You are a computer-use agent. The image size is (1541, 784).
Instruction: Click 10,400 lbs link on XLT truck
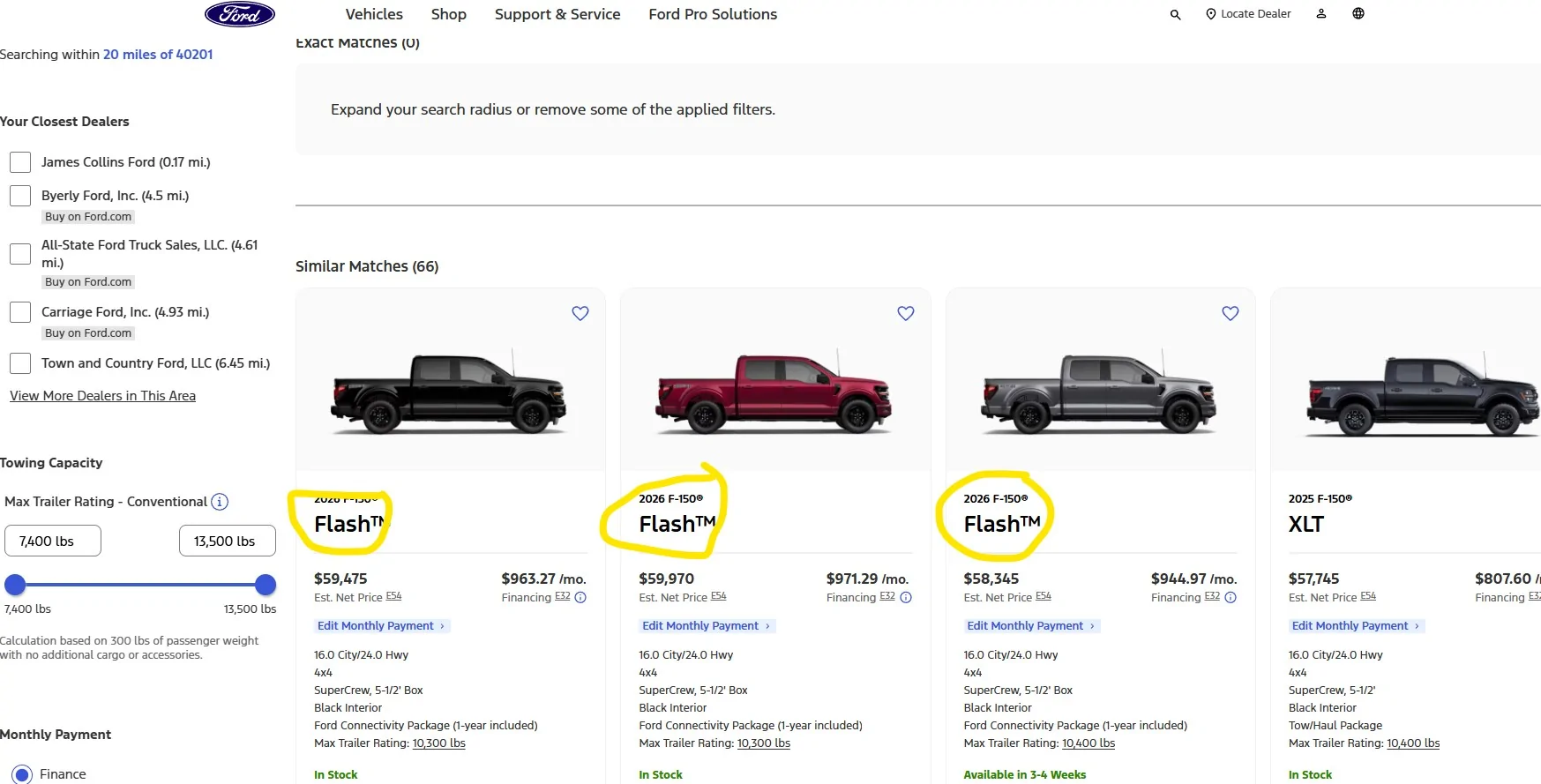point(1413,743)
